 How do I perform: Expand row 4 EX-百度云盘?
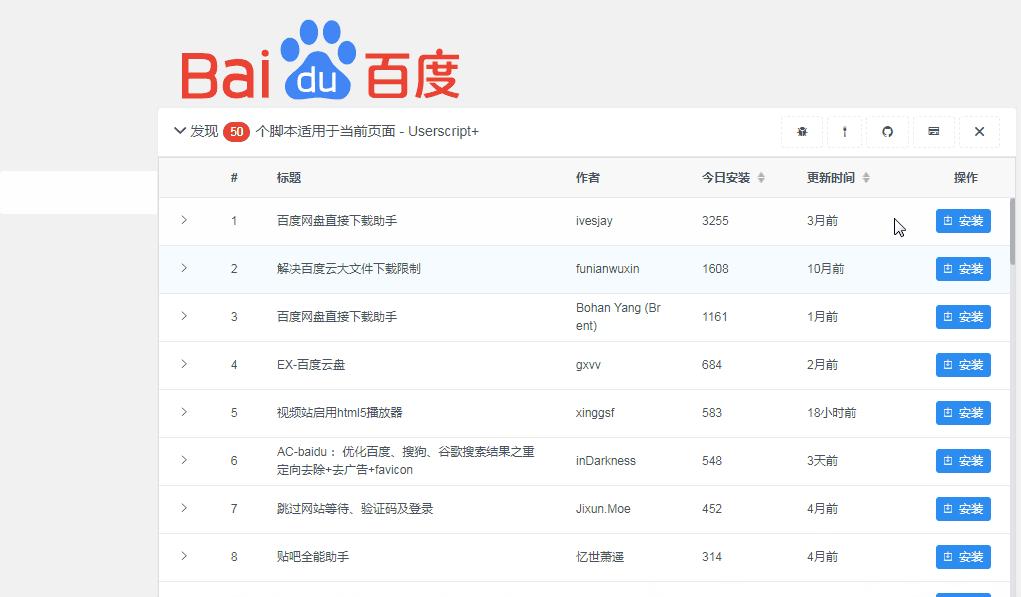(184, 364)
